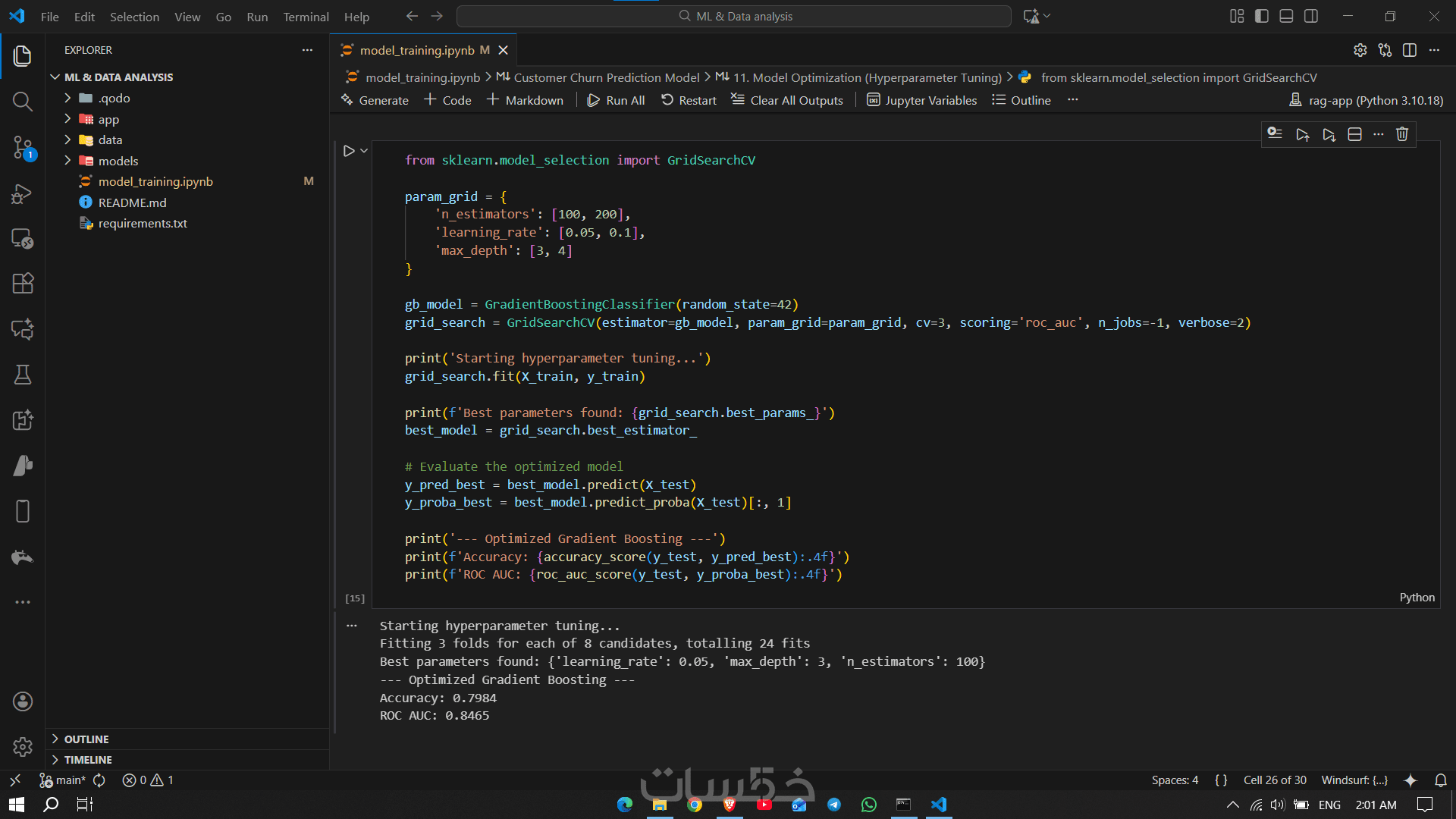Open the Extensions view
Screen dimensions: 1456x819
23,284
